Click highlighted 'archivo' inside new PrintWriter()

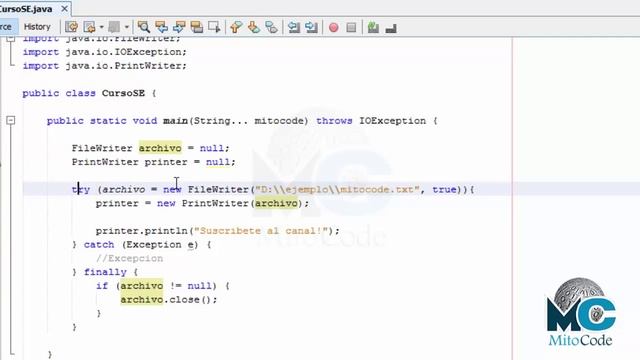point(276,203)
